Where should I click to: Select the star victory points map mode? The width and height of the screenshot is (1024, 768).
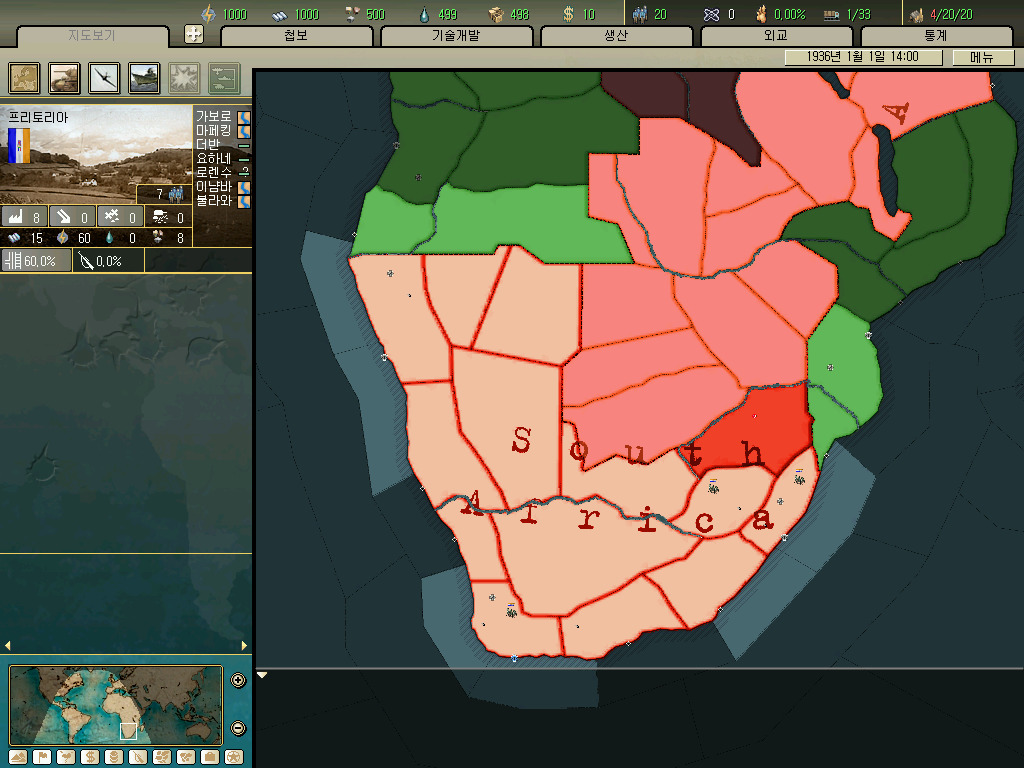tap(234, 757)
